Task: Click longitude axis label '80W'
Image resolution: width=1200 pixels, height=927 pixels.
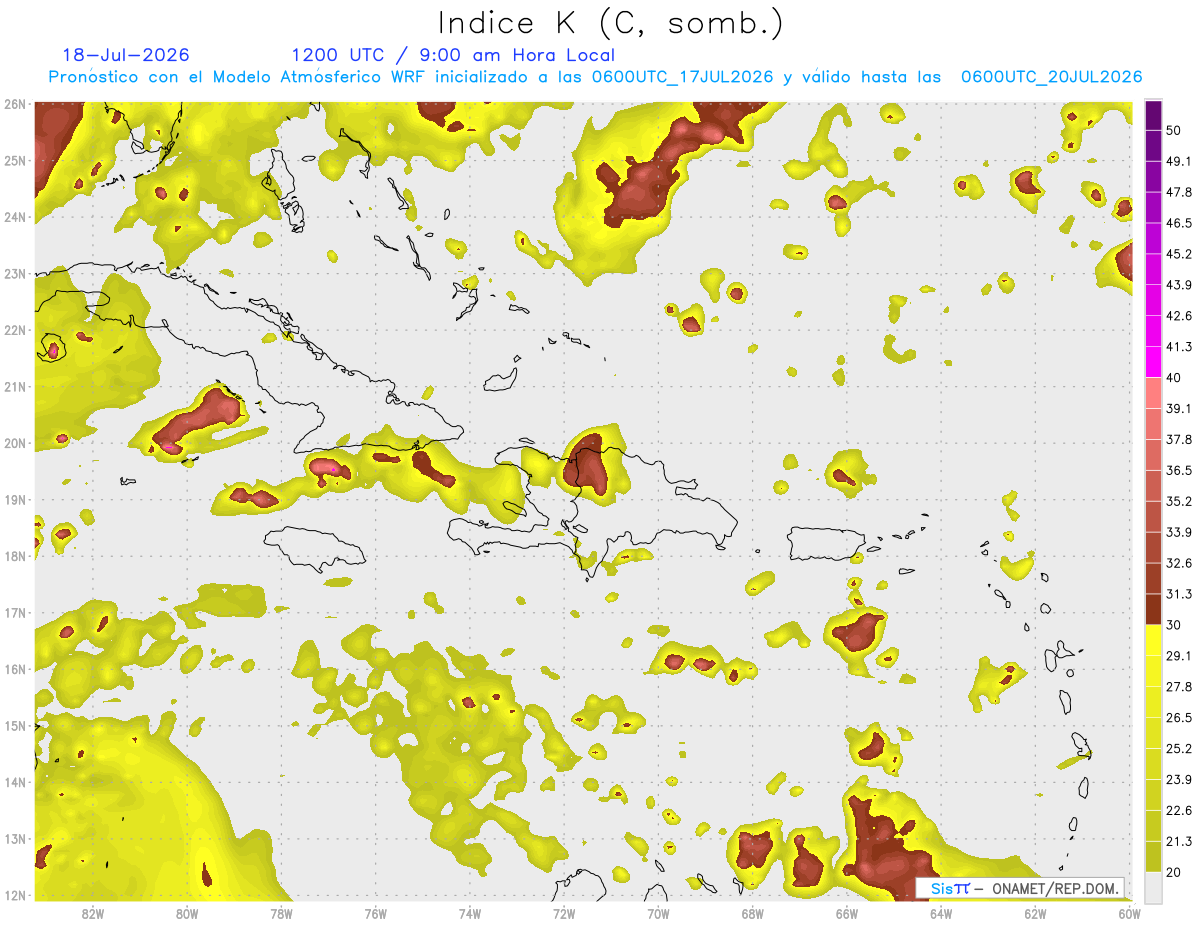Action: click(187, 913)
